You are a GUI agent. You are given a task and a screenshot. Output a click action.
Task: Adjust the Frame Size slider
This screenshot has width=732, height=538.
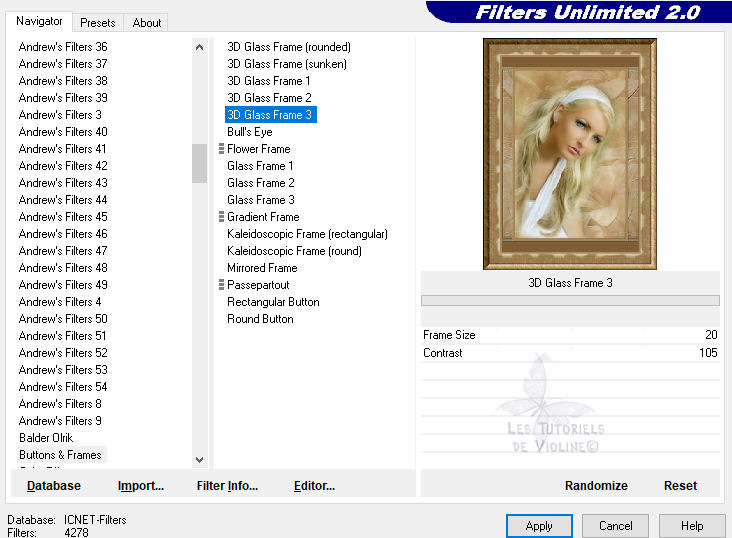click(570, 335)
